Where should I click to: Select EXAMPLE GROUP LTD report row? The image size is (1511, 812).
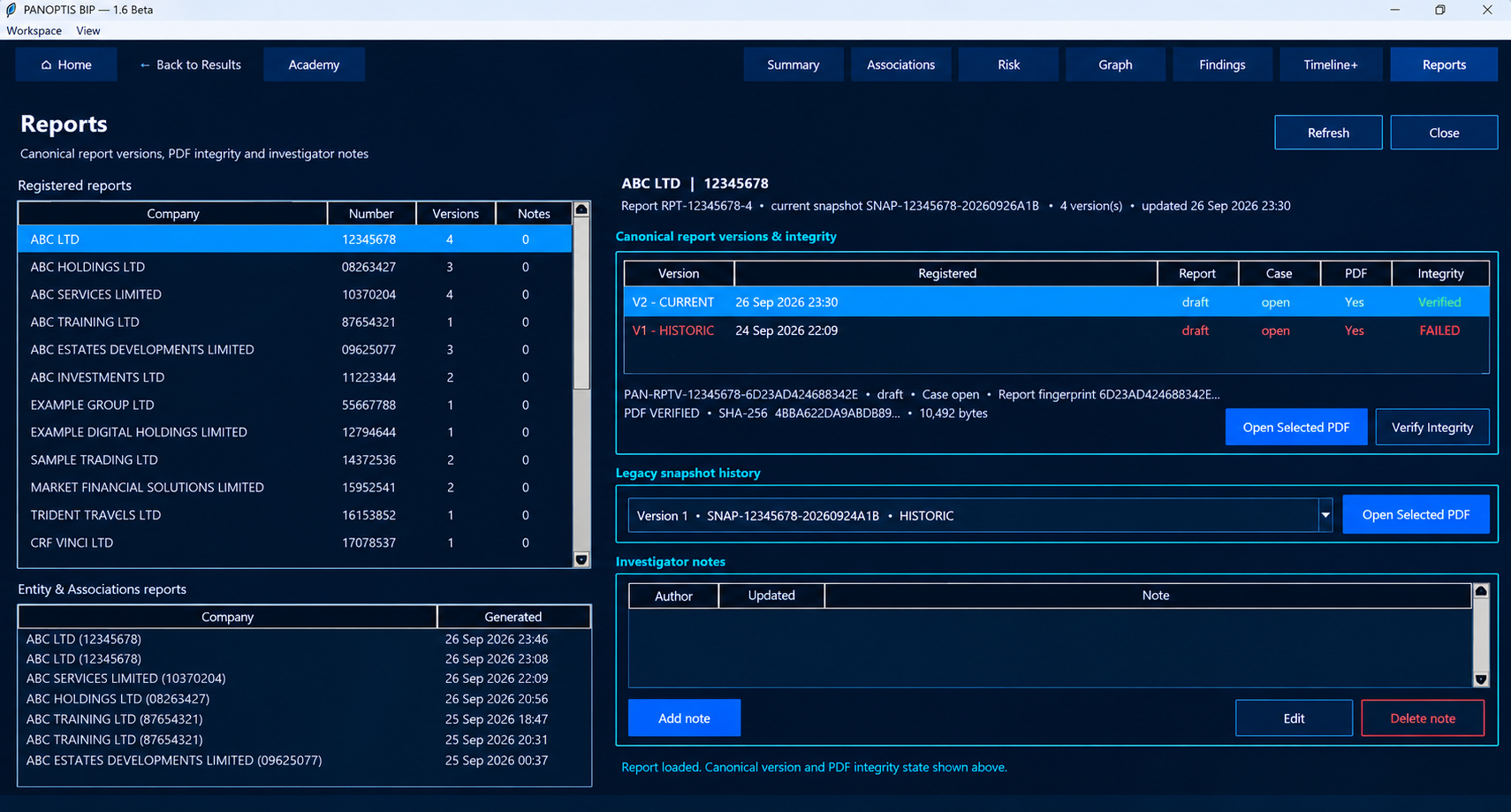(295, 405)
